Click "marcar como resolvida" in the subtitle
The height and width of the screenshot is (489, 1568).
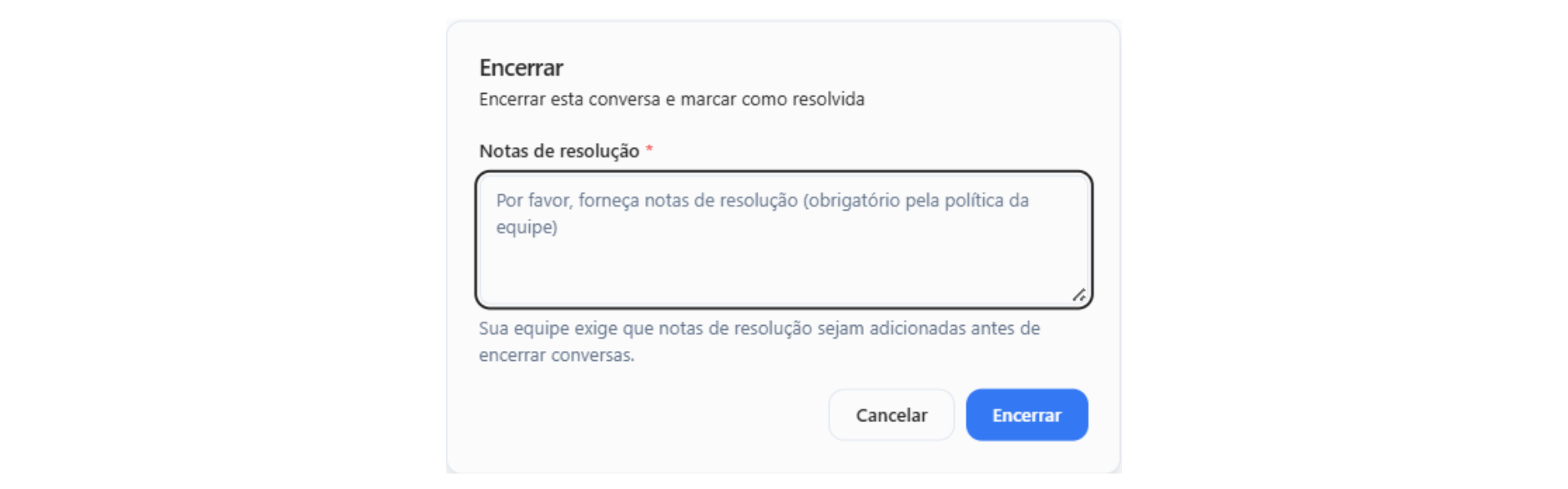[772, 100]
